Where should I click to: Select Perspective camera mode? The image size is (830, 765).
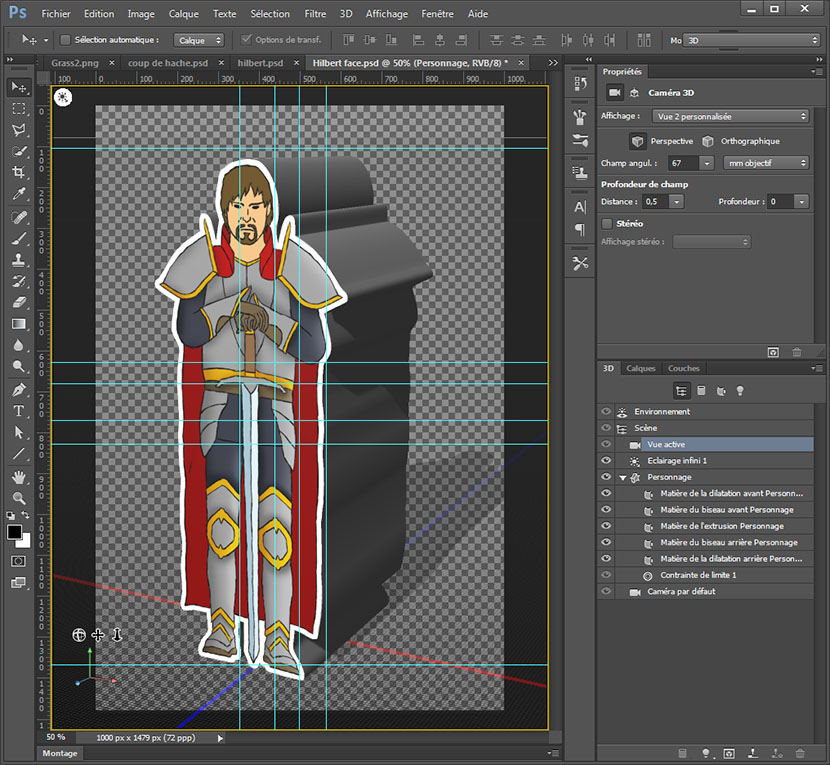coord(662,141)
